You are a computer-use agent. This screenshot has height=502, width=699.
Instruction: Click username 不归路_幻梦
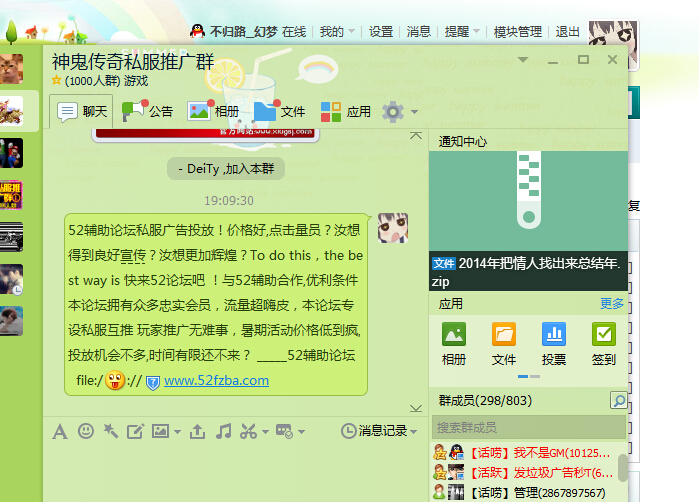click(x=244, y=32)
